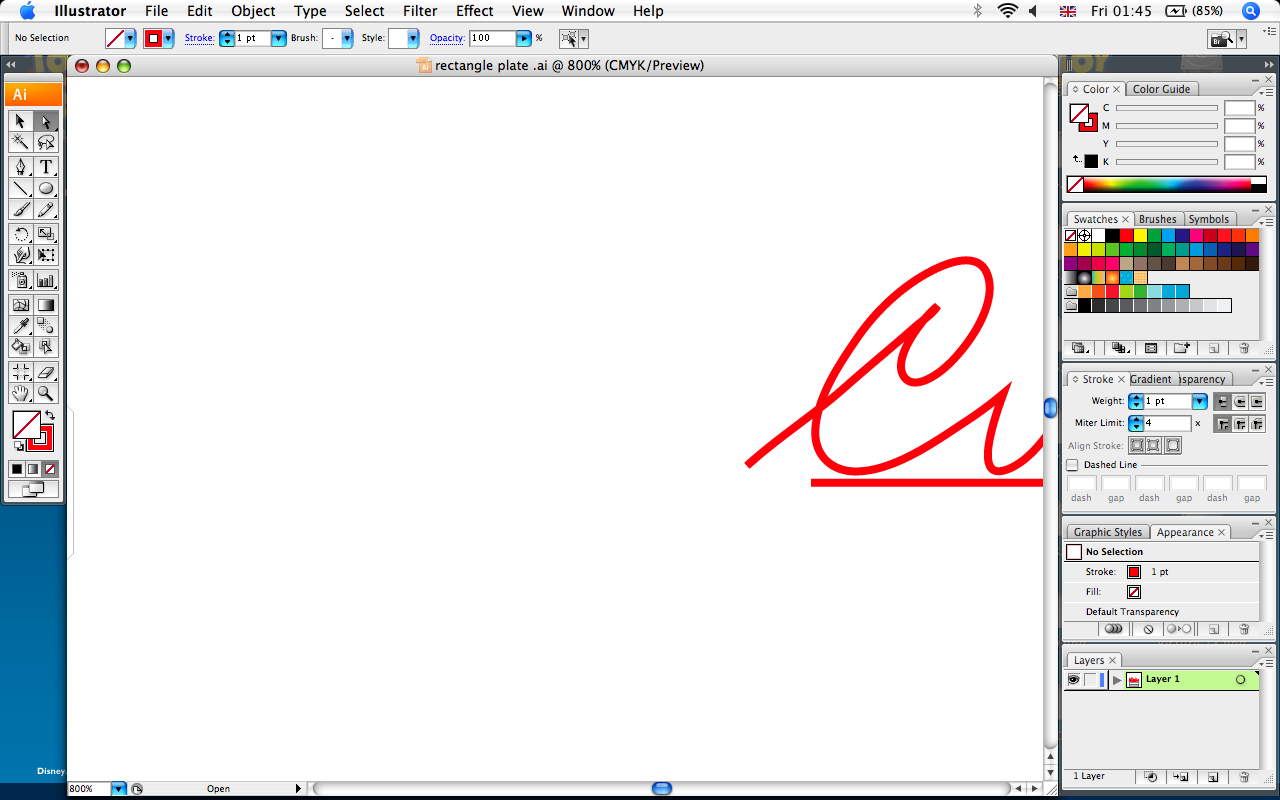
Task: Select the Hand tool
Action: pyautogui.click(x=21, y=393)
